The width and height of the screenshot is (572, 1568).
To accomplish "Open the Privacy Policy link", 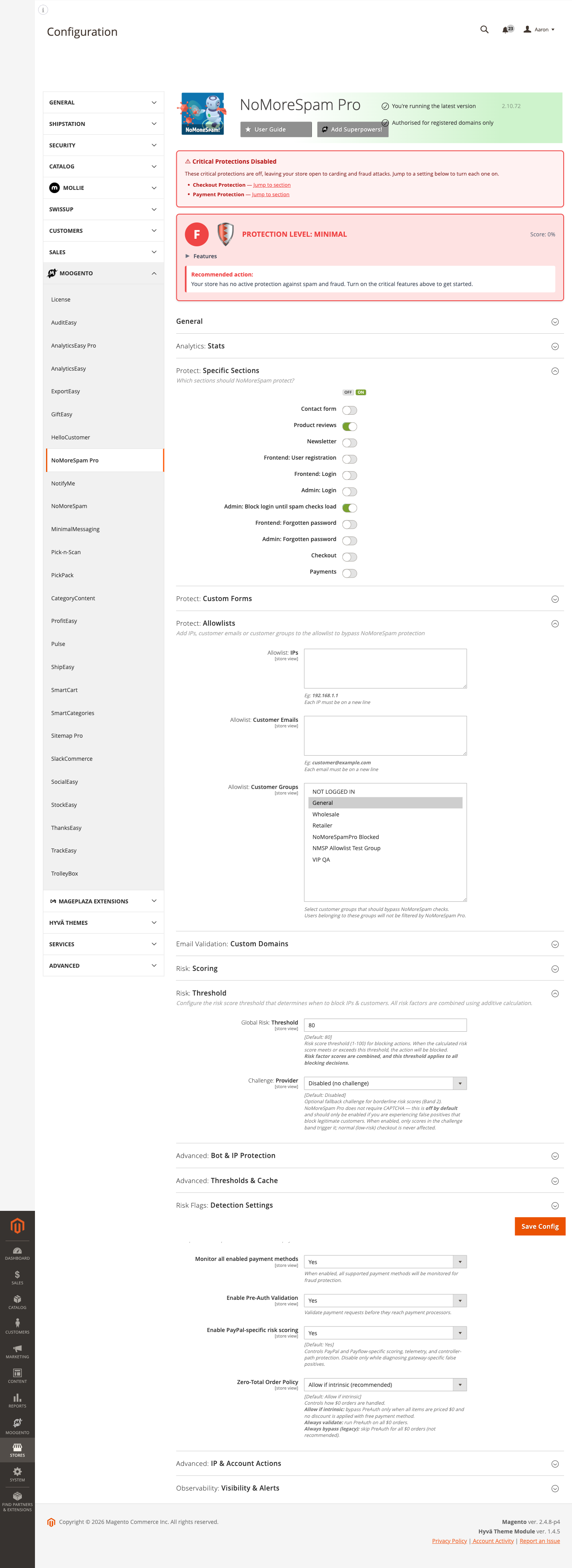I will [x=449, y=1541].
